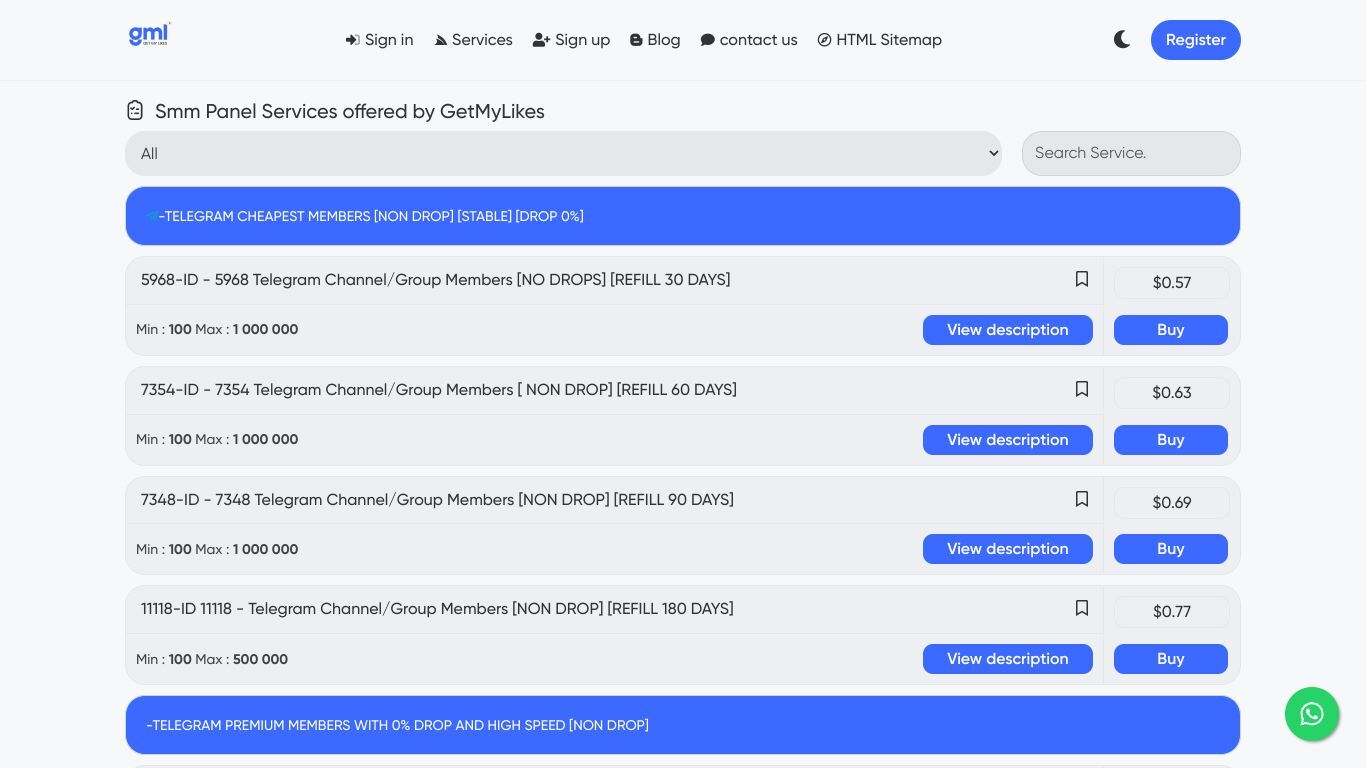Screen dimensions: 1366x768
Task: Bookmark service 7348 Telegram Members
Action: coord(1081,499)
